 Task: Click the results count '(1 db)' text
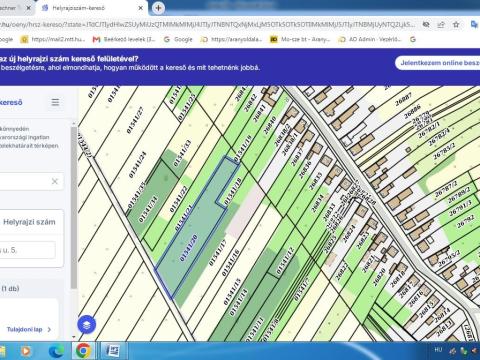coord(10,288)
